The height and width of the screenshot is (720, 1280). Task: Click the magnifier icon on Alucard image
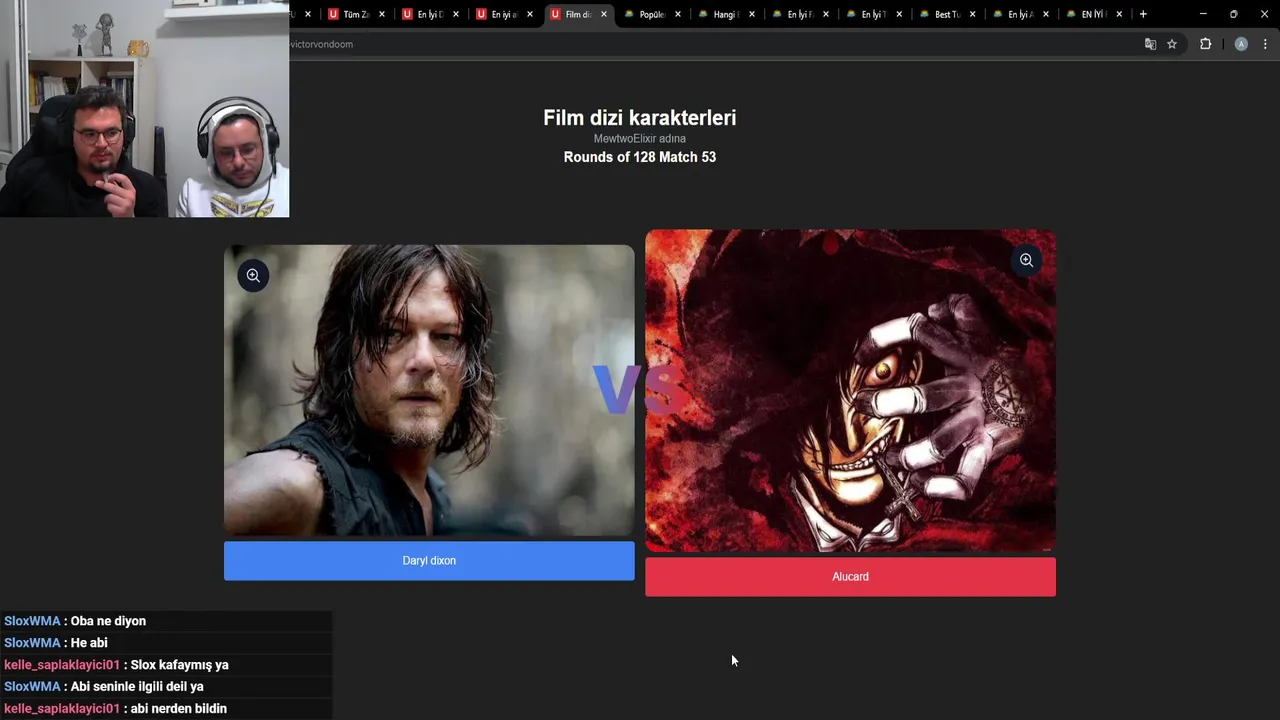pyautogui.click(x=1026, y=260)
